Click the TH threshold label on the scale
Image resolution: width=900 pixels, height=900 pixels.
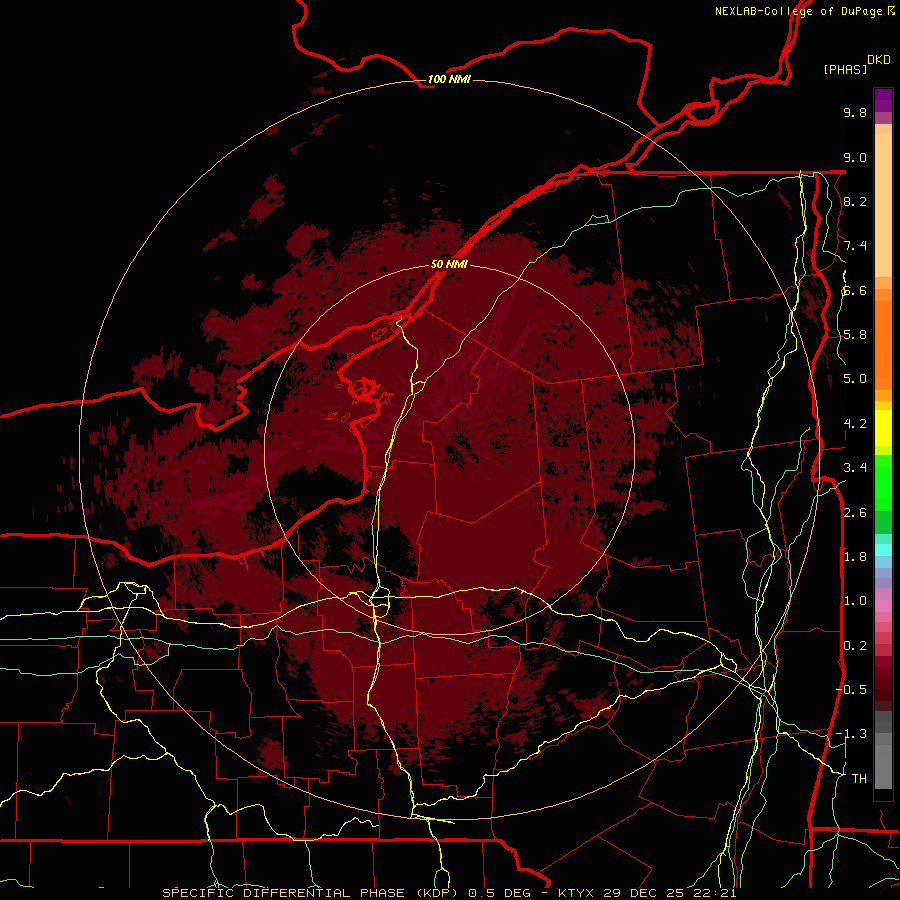pyautogui.click(x=859, y=778)
